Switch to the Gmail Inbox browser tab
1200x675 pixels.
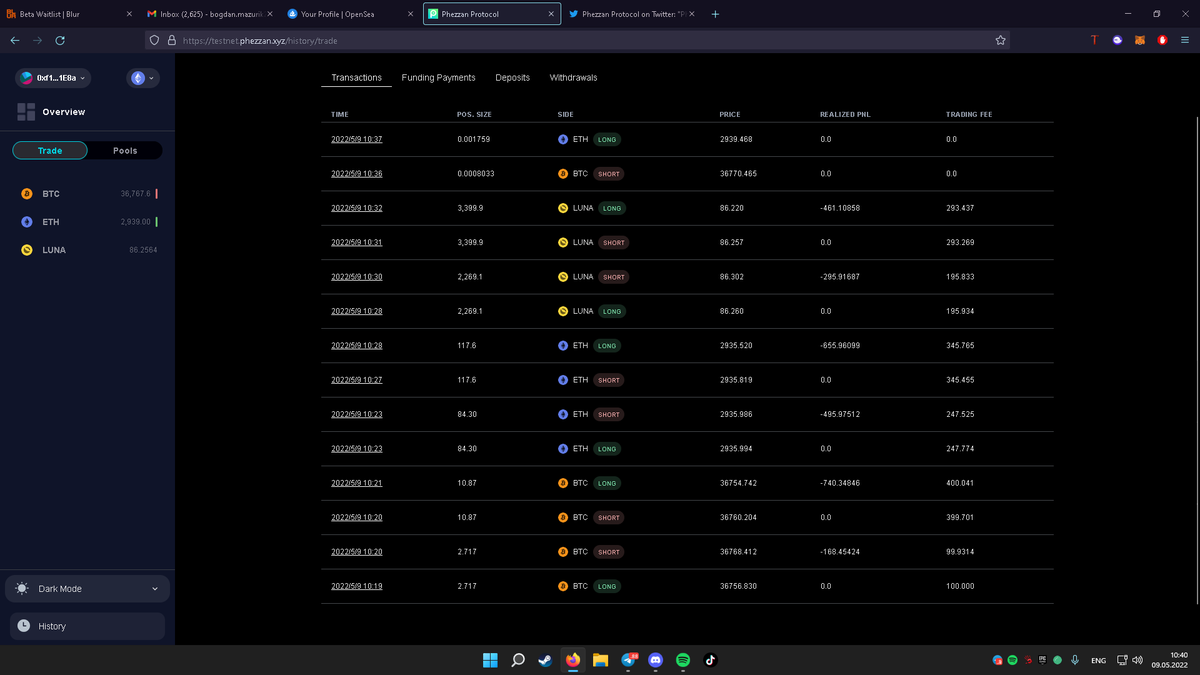click(x=208, y=14)
